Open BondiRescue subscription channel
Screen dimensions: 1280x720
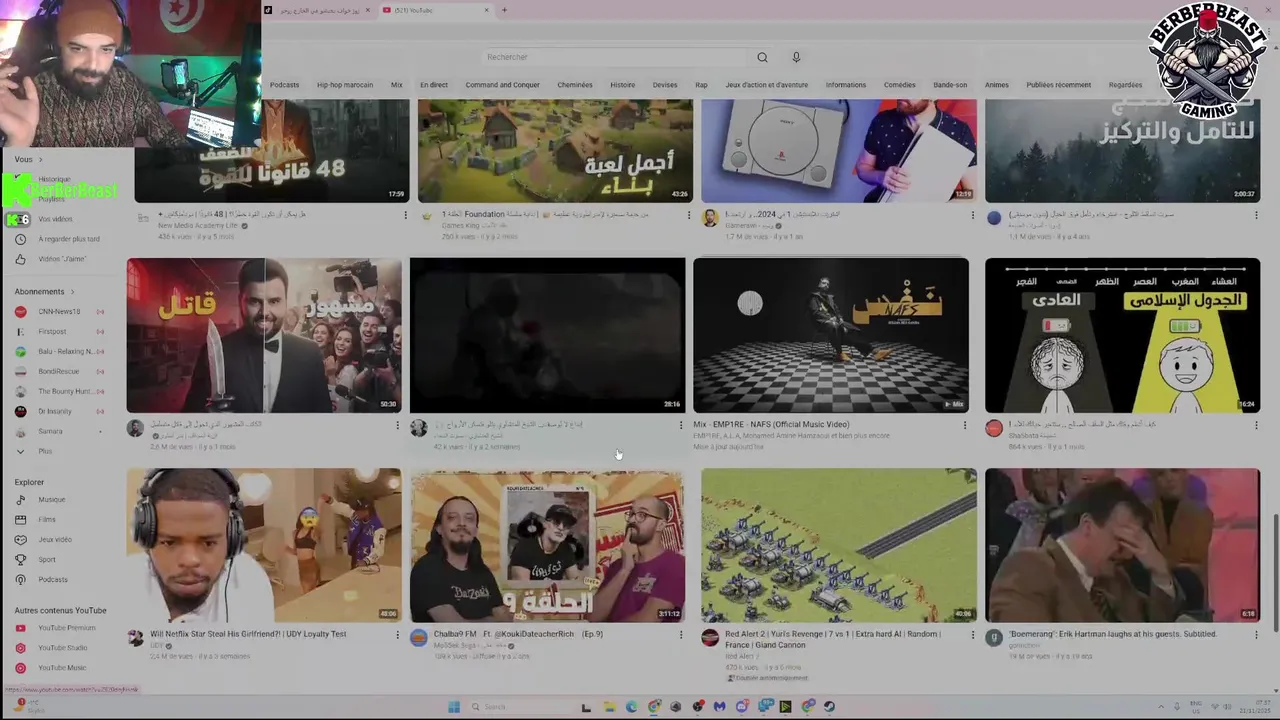(x=59, y=371)
